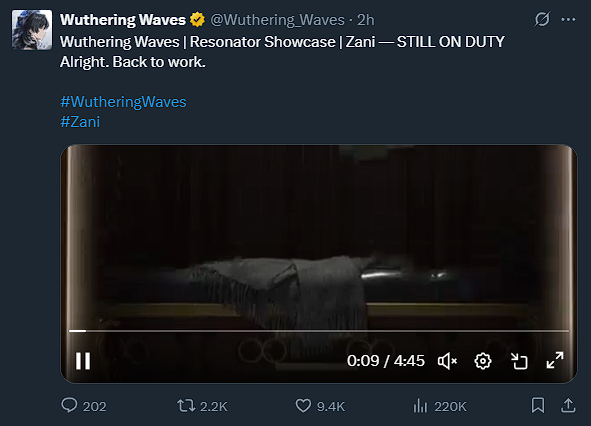Screen dimensions: 591x426
Task: Open the #Zani hashtag link
Action: click(x=80, y=122)
